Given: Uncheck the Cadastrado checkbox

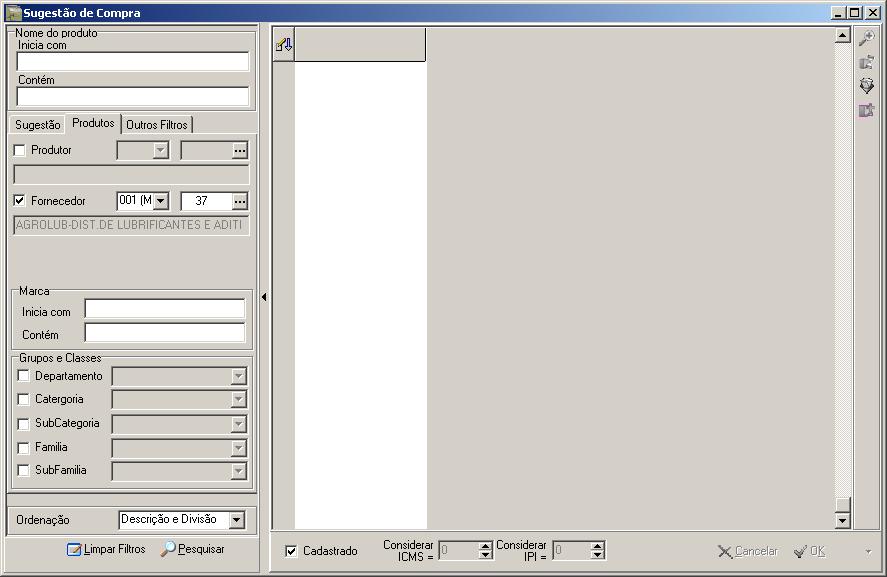Looking at the screenshot, I should point(289,549).
